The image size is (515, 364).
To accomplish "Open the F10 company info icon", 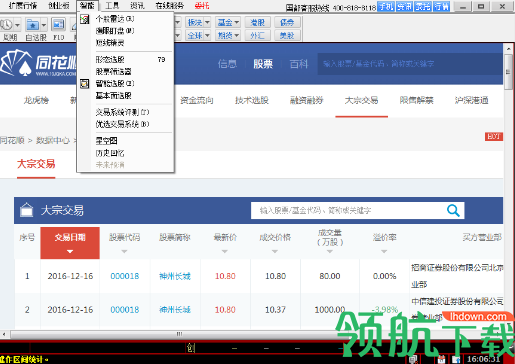I will [x=59, y=25].
